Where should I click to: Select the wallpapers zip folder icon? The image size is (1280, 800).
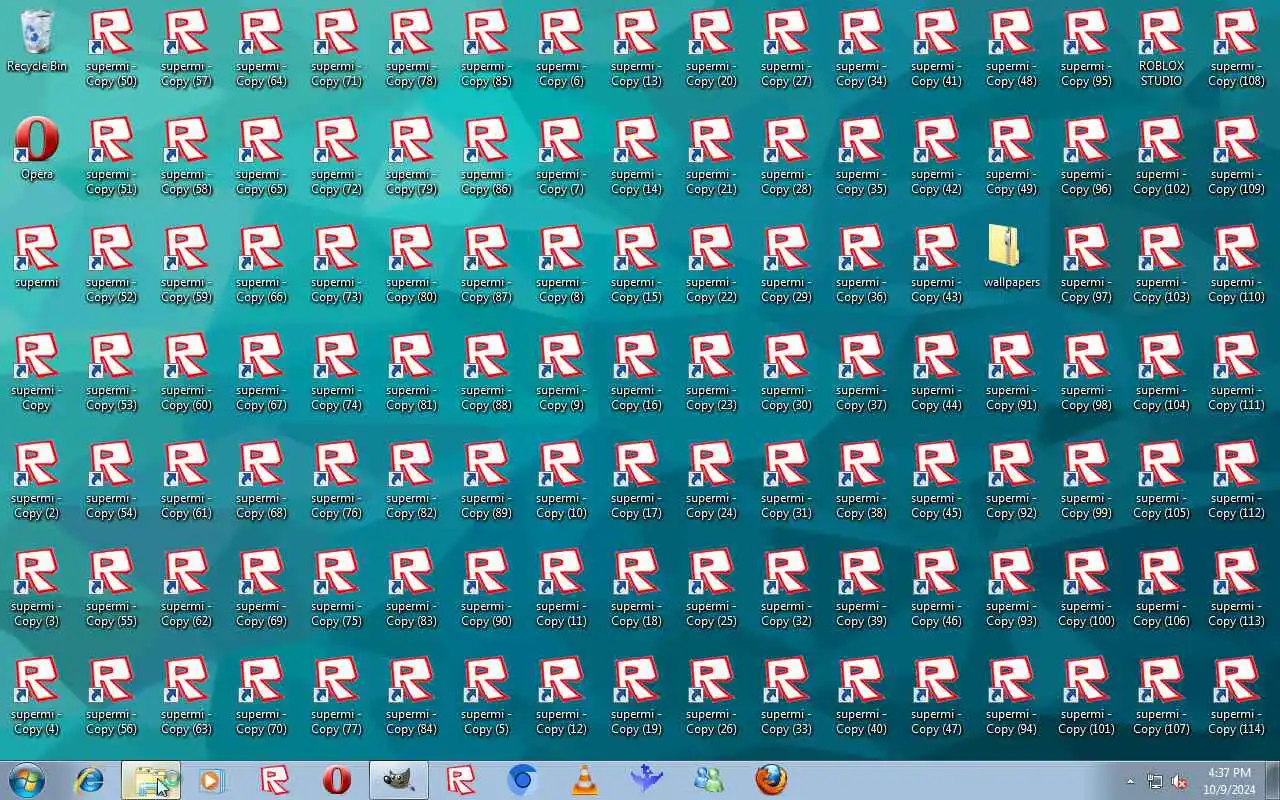click(1012, 256)
